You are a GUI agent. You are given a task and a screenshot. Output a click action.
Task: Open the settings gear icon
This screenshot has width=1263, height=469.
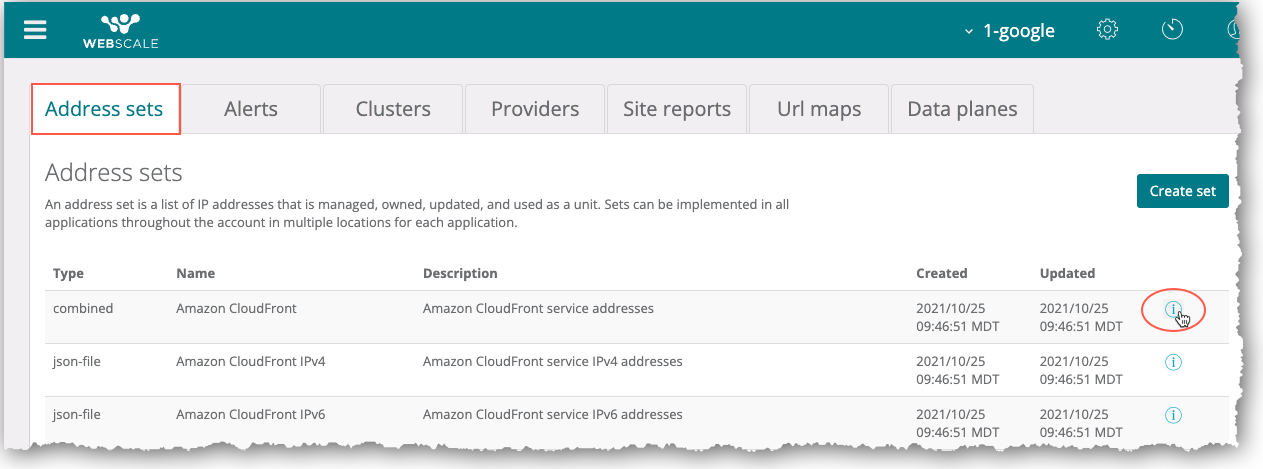(1107, 30)
